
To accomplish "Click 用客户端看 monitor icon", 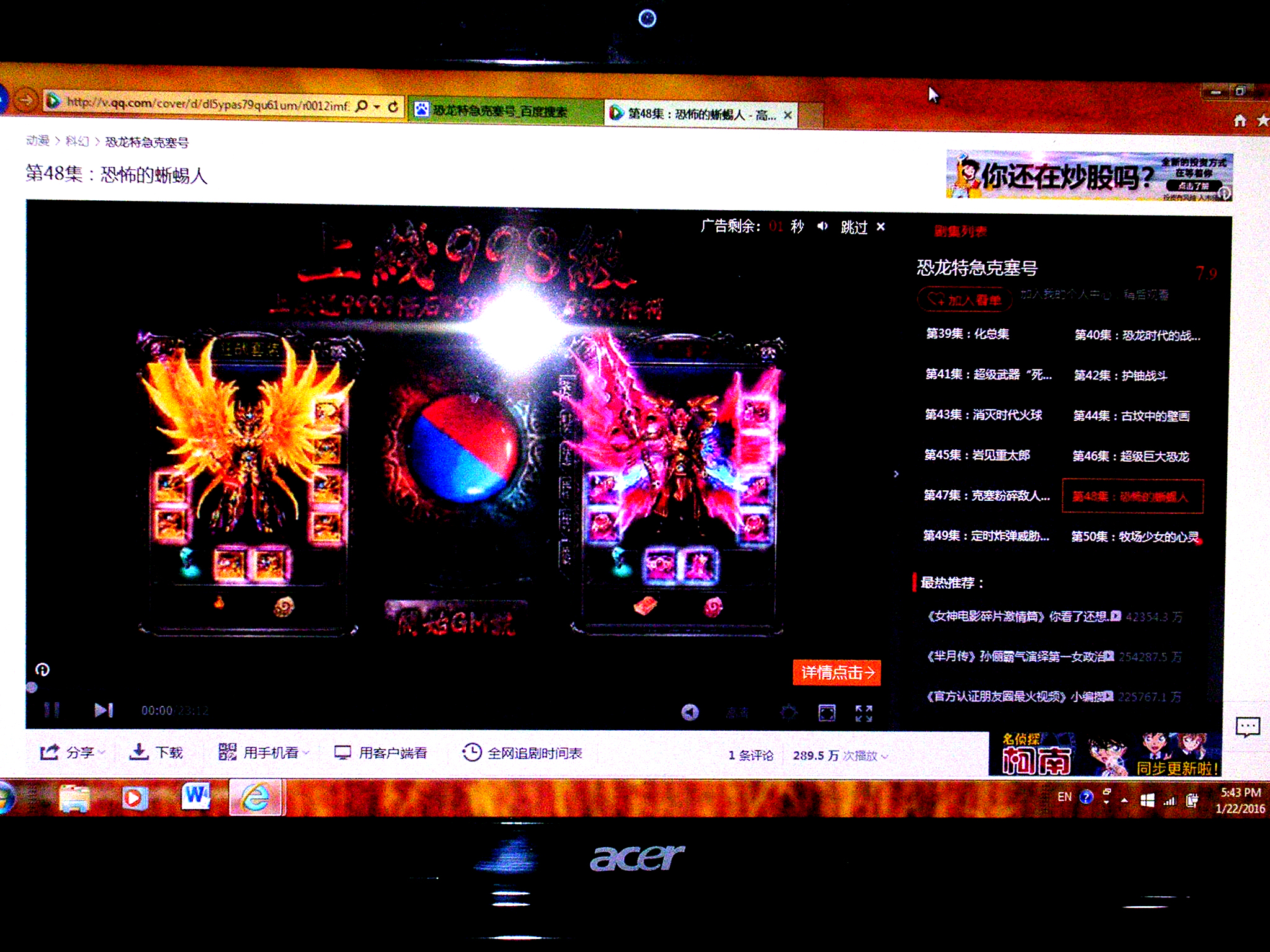I will tap(342, 752).
